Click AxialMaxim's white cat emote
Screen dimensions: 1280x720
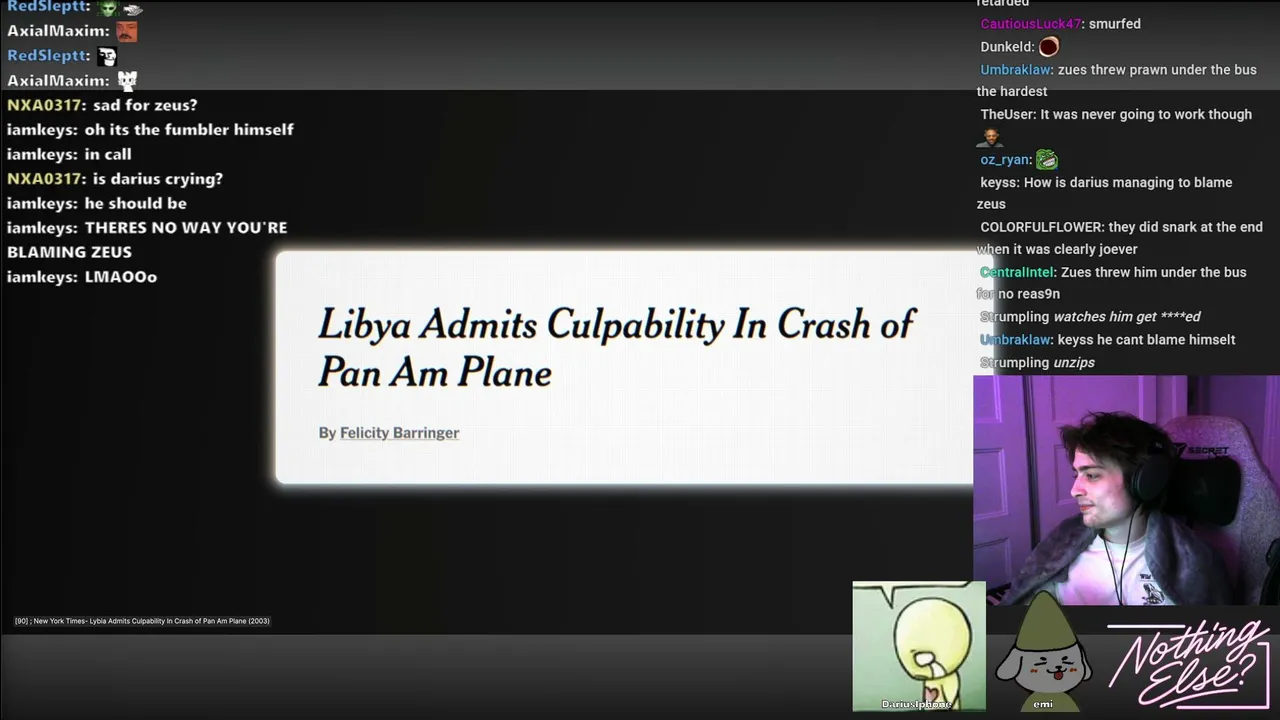[x=126, y=80]
